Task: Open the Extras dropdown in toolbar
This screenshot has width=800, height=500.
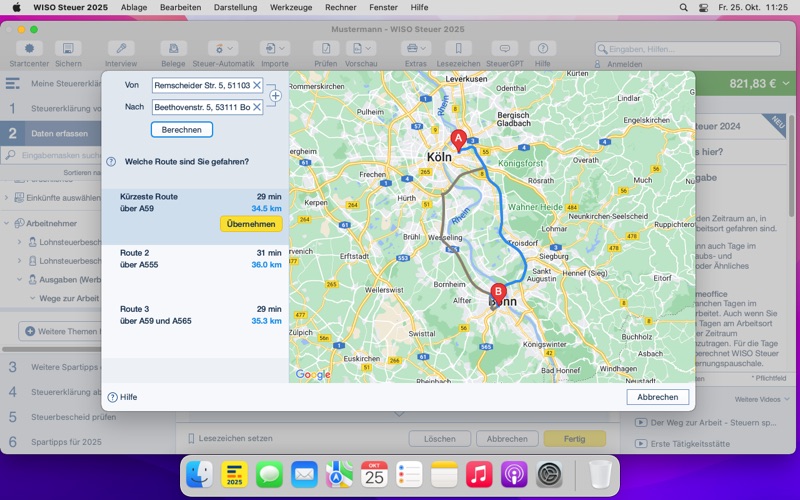Action: click(x=415, y=48)
